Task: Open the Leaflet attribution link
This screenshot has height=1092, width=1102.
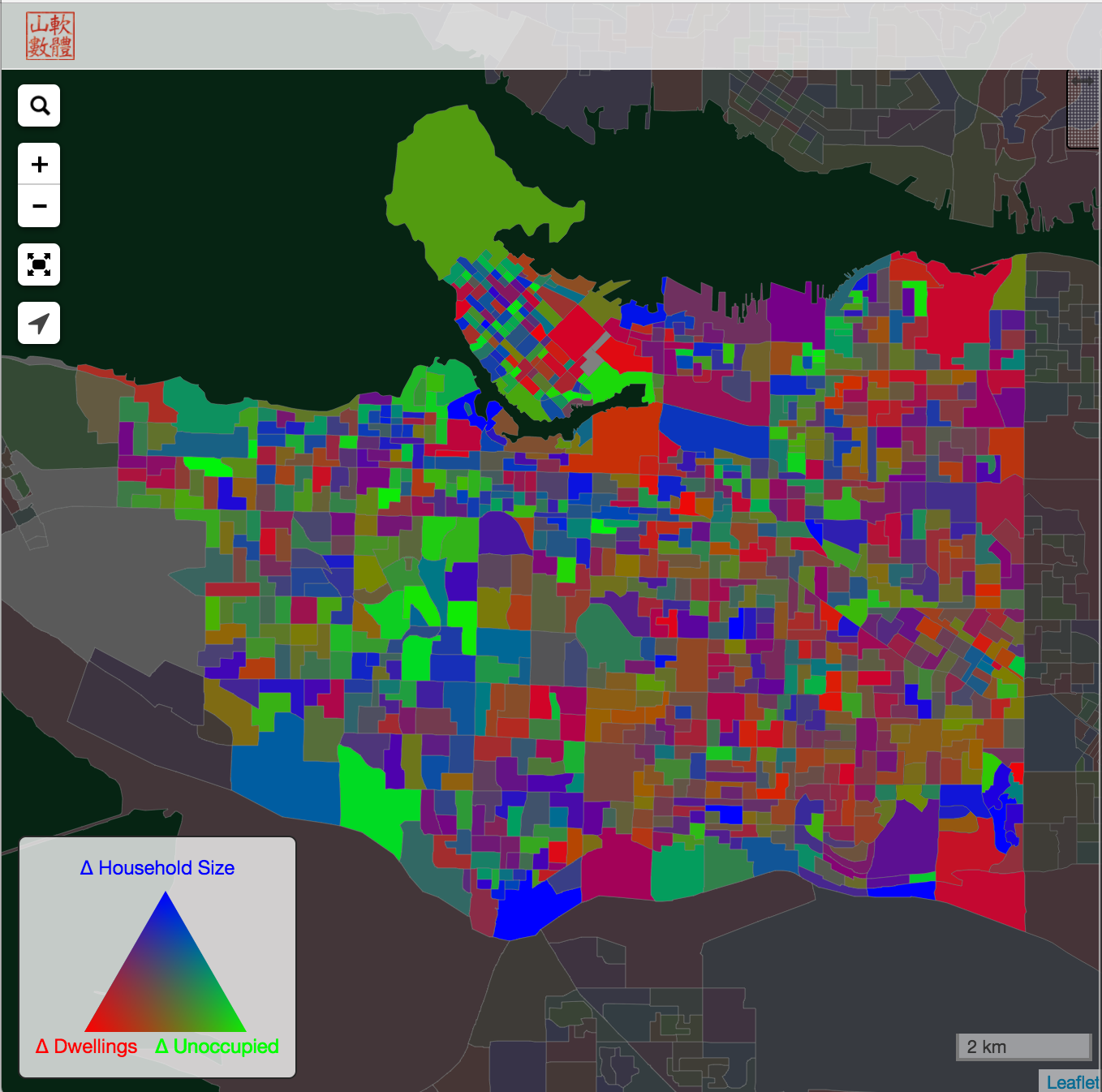Action: click(x=1072, y=1082)
